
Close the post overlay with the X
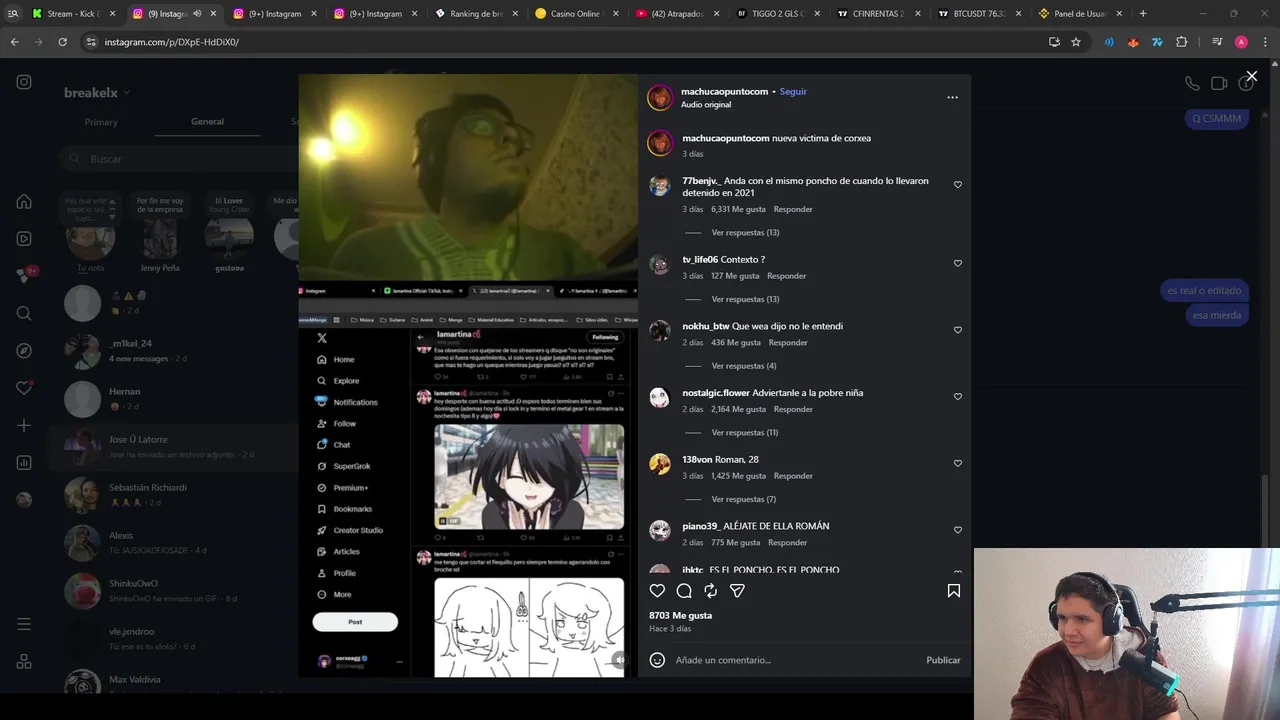[x=1251, y=76]
